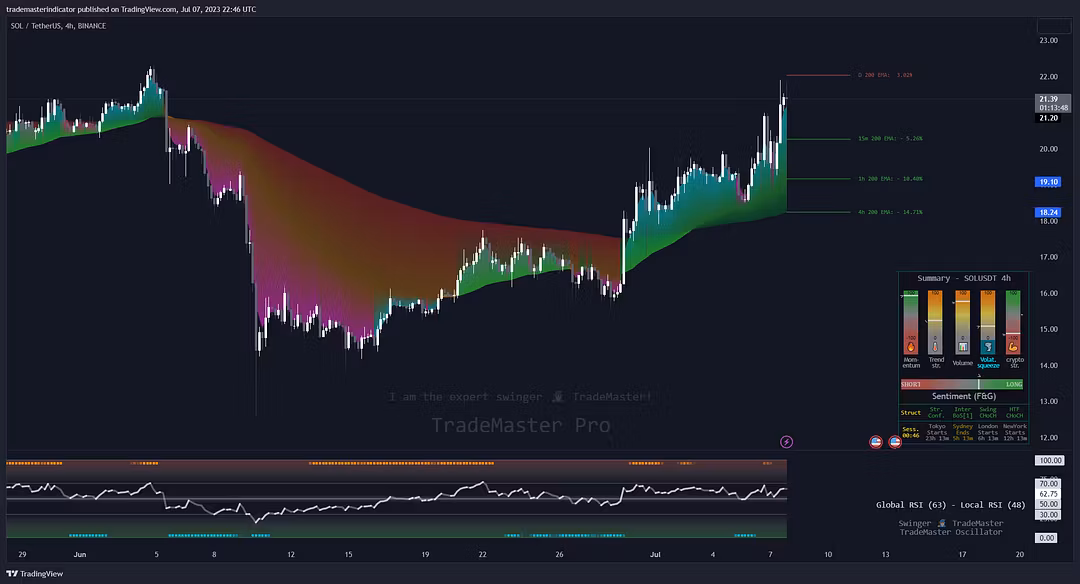Click the purple lightning bolt event icon
Viewport: 1080px width, 584px height.
click(x=787, y=441)
